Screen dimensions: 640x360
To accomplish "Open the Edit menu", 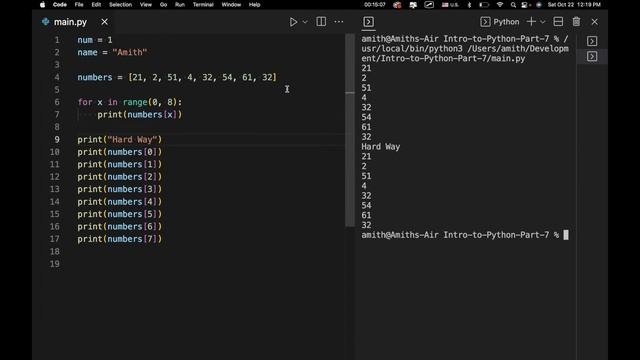I will click(x=96, y=4).
